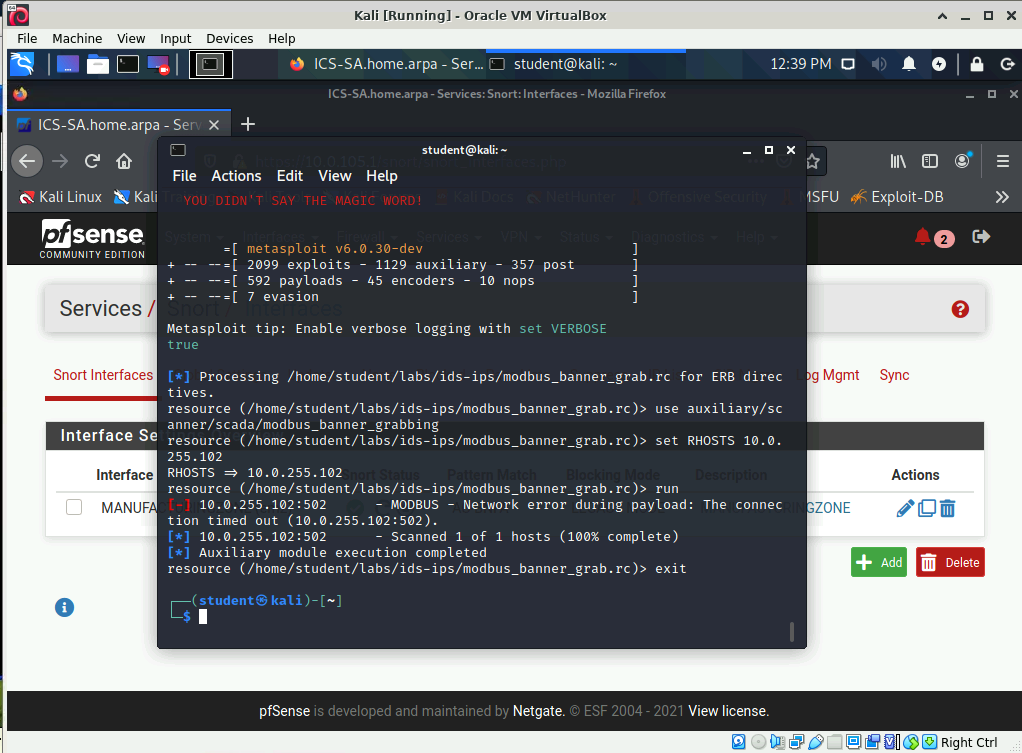Toggle Firefox sidebar view icon
1022x753 pixels.
coord(930,161)
